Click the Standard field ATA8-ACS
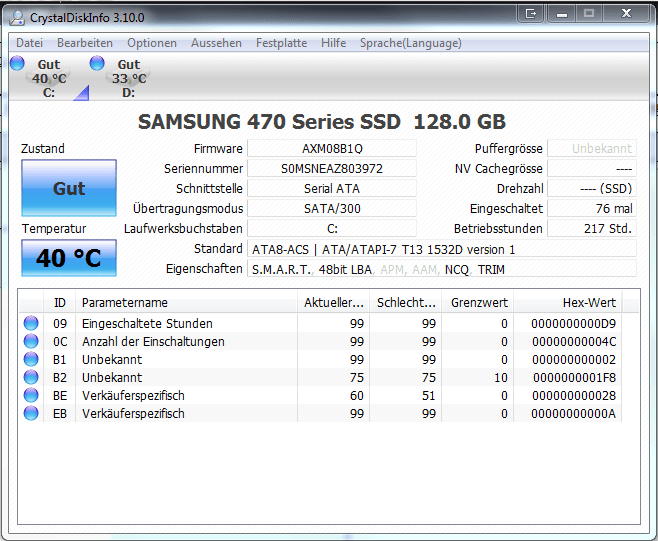Image resolution: width=658 pixels, height=541 pixels. click(x=442, y=249)
